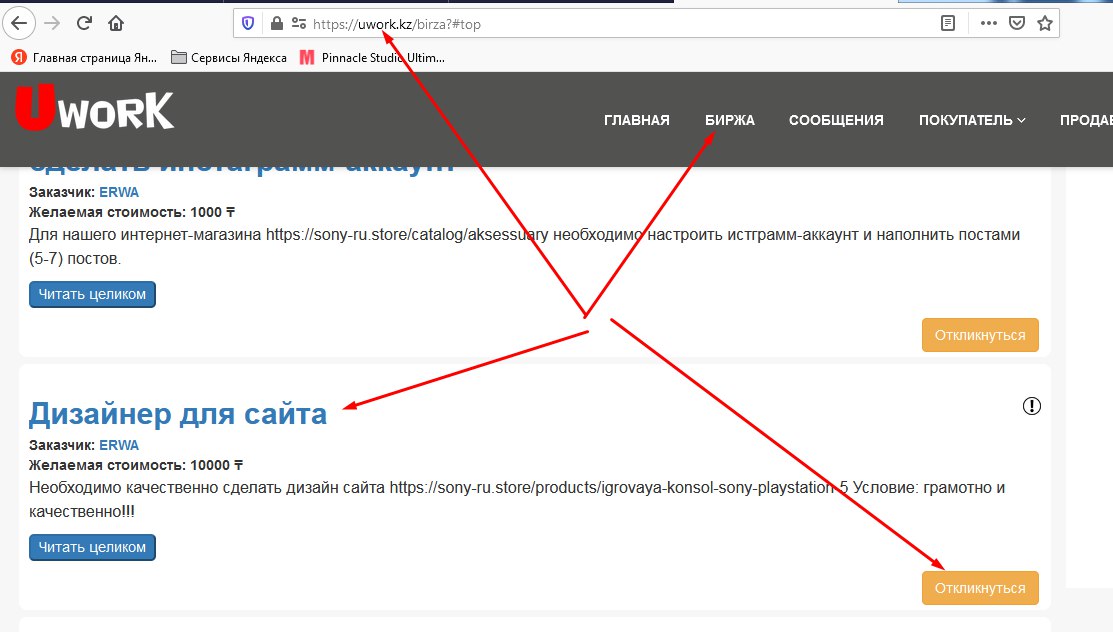Open Pinnacle Studio Ultimate bookmark

point(372,58)
